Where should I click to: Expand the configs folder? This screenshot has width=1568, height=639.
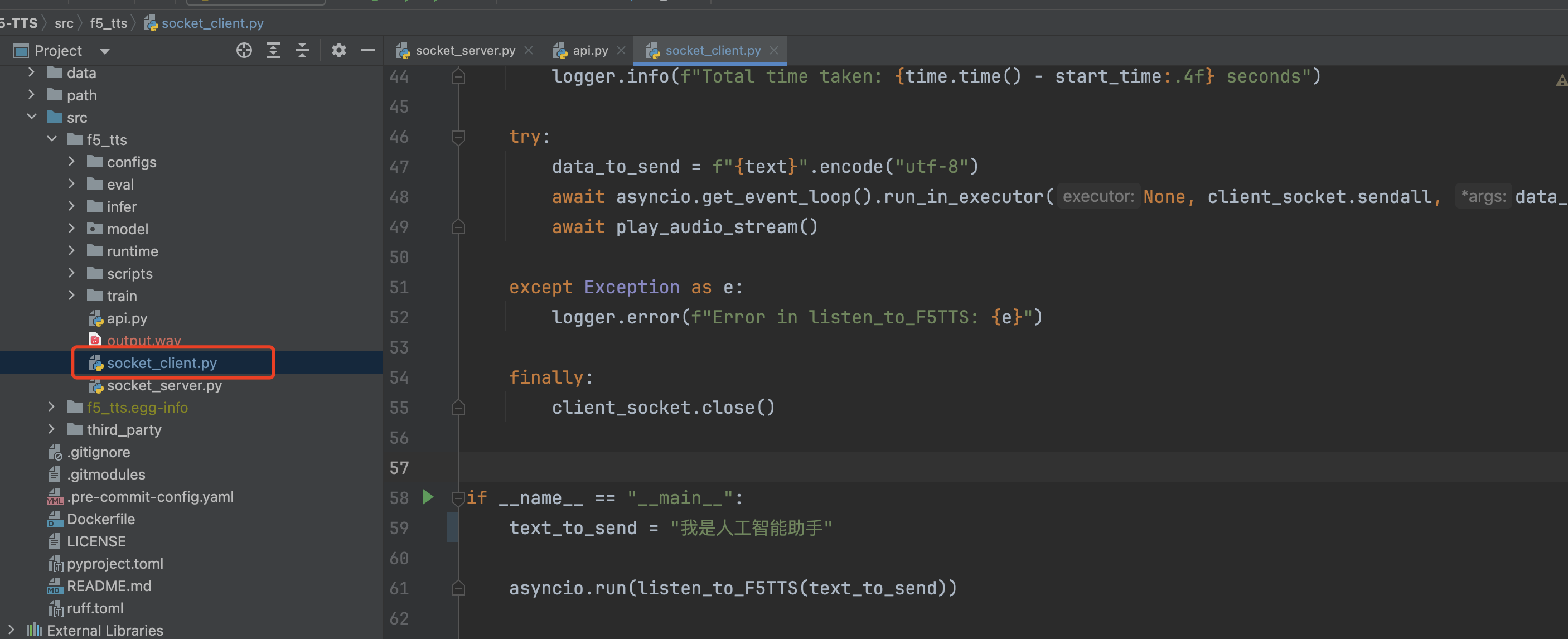(x=72, y=162)
